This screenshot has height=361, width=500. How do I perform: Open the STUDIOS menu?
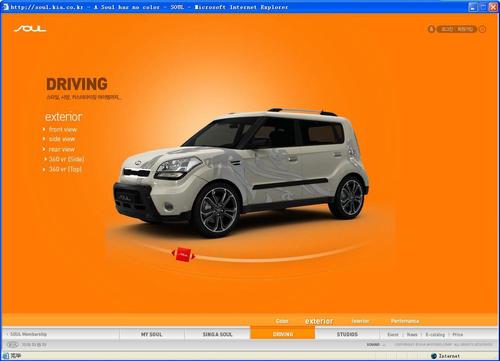(347, 334)
